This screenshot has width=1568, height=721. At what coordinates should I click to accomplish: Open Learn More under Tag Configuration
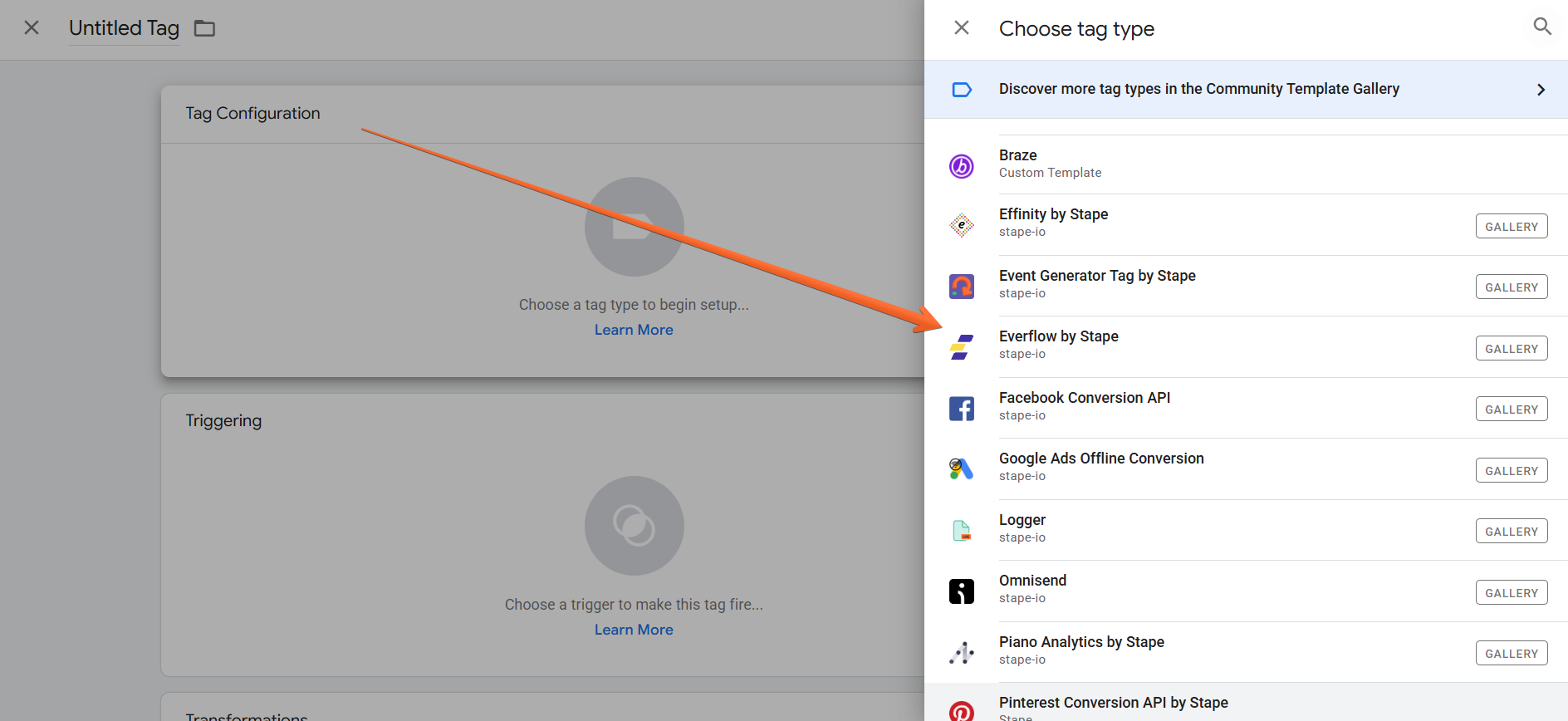(x=634, y=330)
